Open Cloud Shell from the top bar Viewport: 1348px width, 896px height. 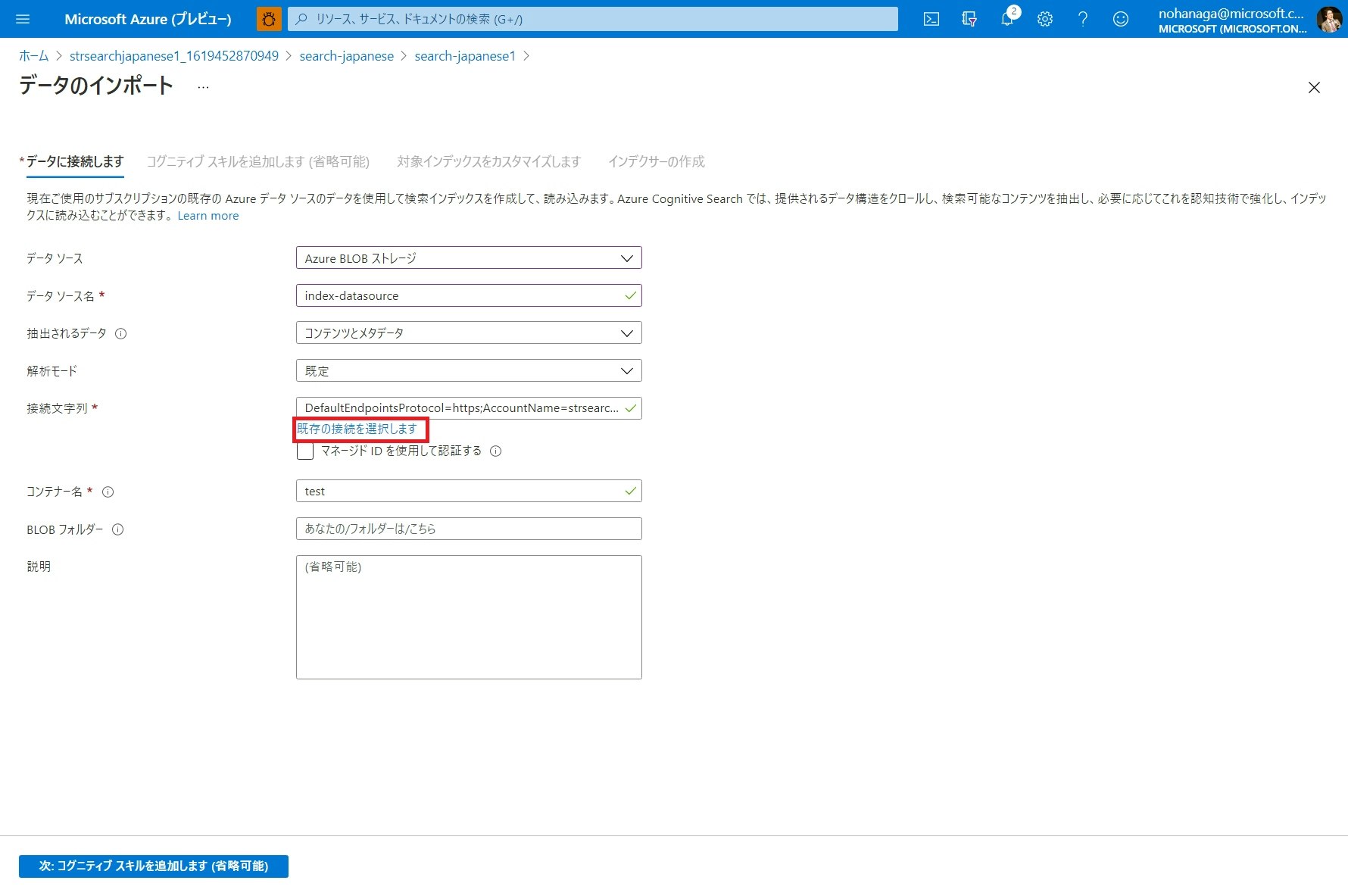(x=931, y=19)
